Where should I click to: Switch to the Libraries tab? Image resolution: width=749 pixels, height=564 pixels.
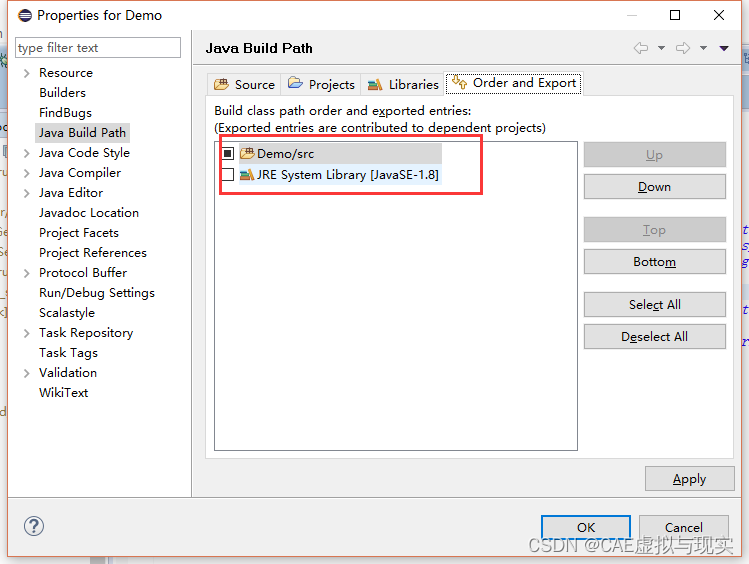click(x=403, y=85)
